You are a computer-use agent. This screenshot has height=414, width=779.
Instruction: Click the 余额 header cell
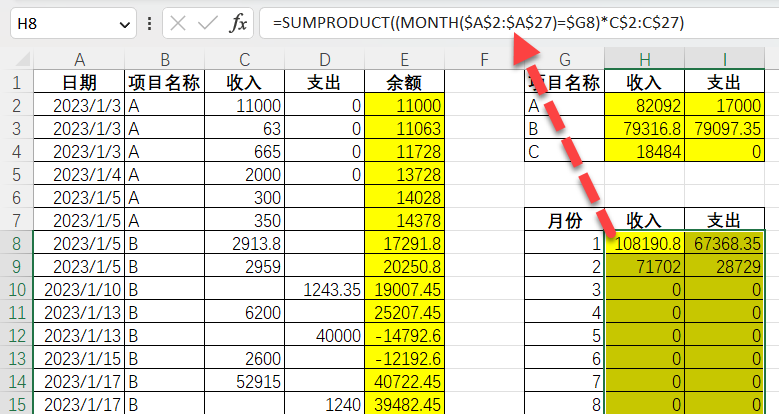pos(404,82)
